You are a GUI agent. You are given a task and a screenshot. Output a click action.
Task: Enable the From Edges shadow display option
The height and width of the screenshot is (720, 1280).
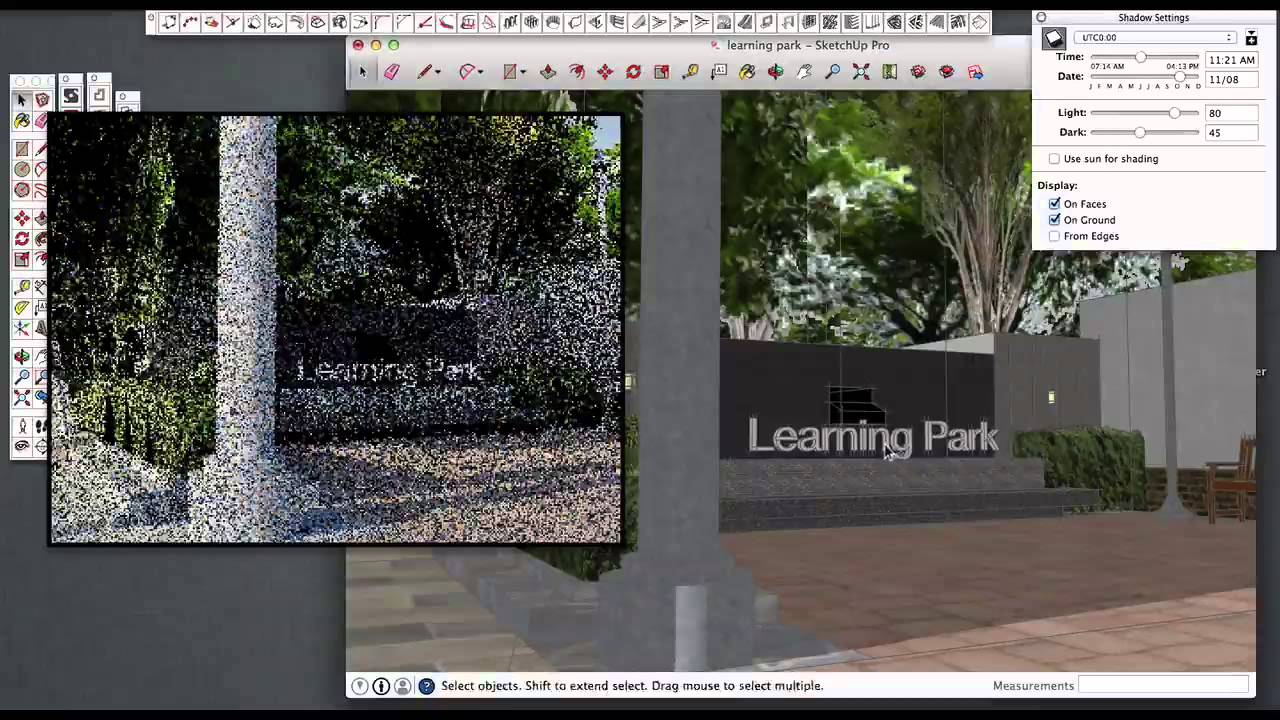1054,236
